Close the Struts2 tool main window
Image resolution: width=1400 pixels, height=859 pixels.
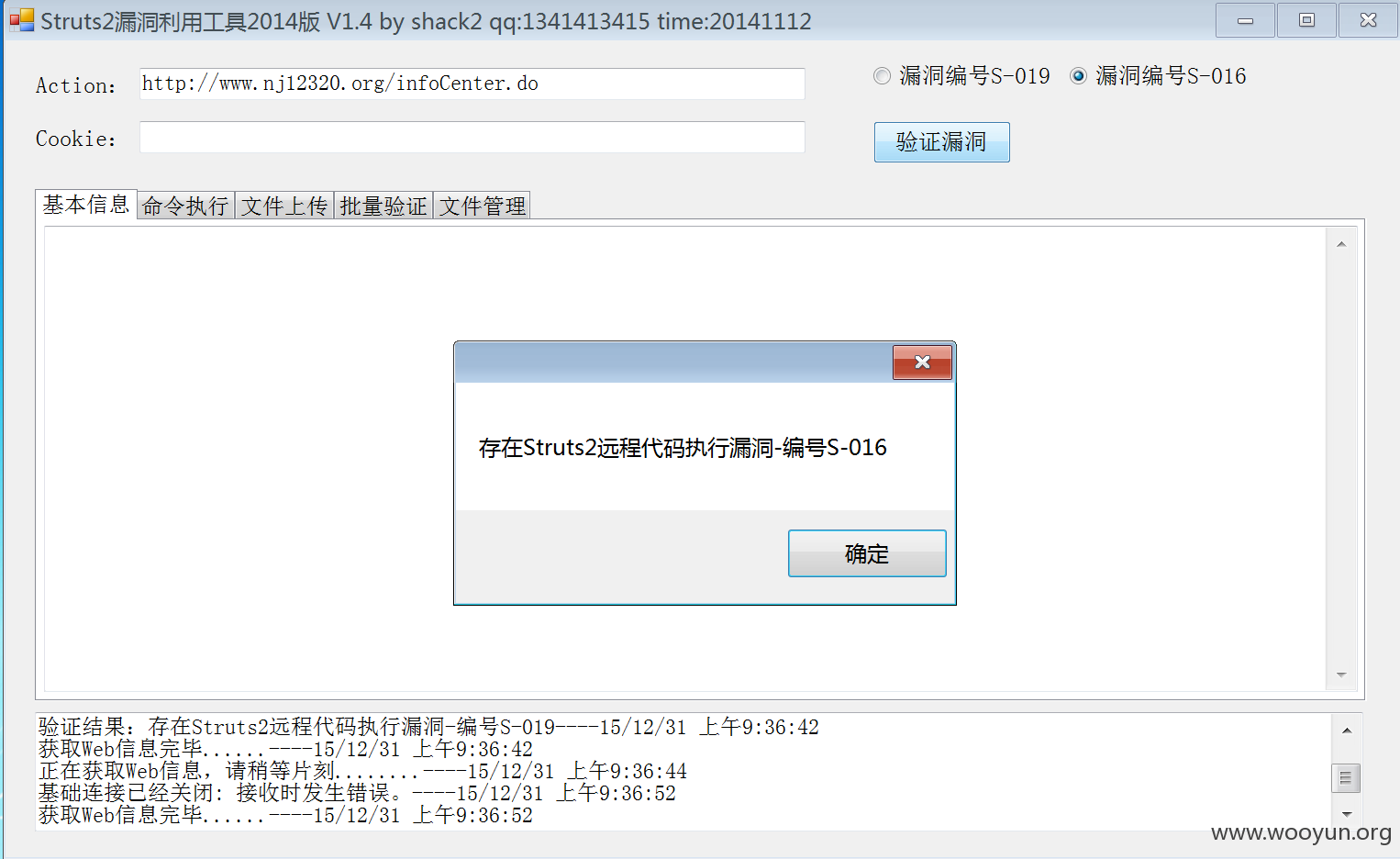1368,20
